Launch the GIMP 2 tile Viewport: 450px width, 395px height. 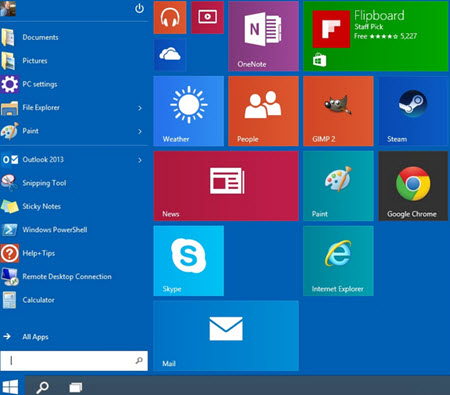338,111
